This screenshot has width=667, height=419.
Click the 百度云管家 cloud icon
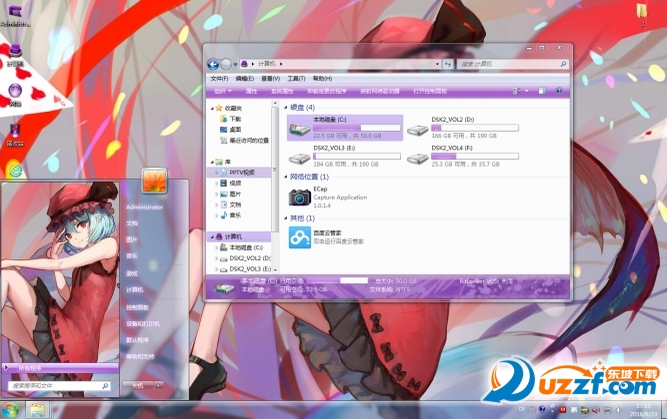click(x=300, y=237)
